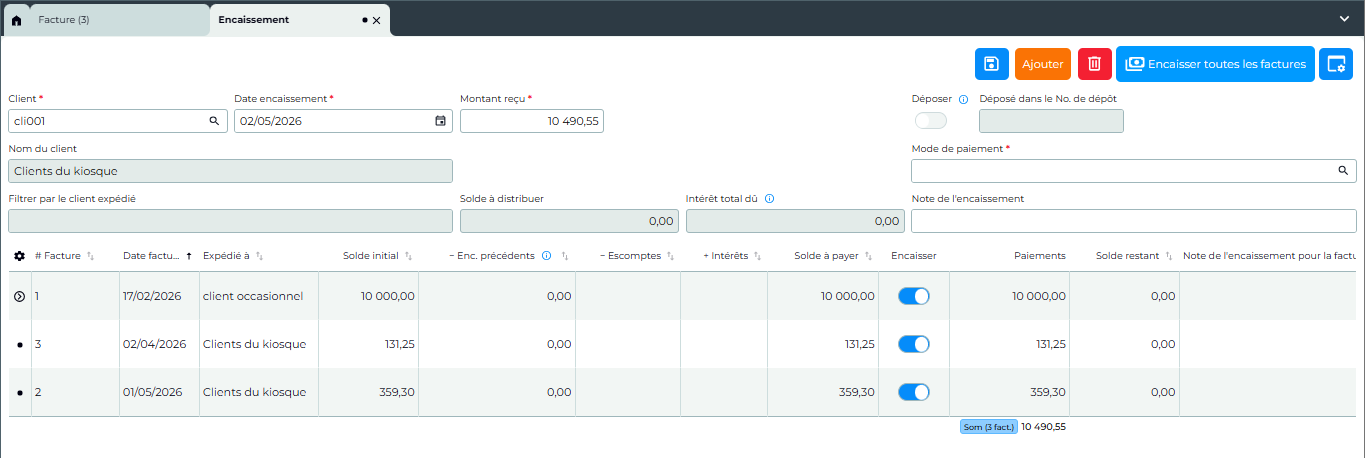Show the Intérêt total dû info icon

(770, 198)
